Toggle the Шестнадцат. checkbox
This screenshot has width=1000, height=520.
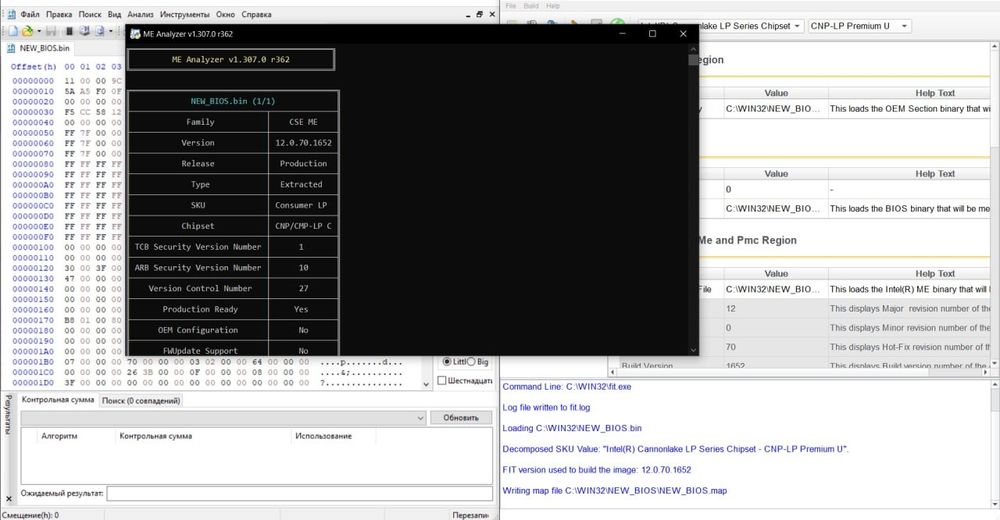[441, 380]
